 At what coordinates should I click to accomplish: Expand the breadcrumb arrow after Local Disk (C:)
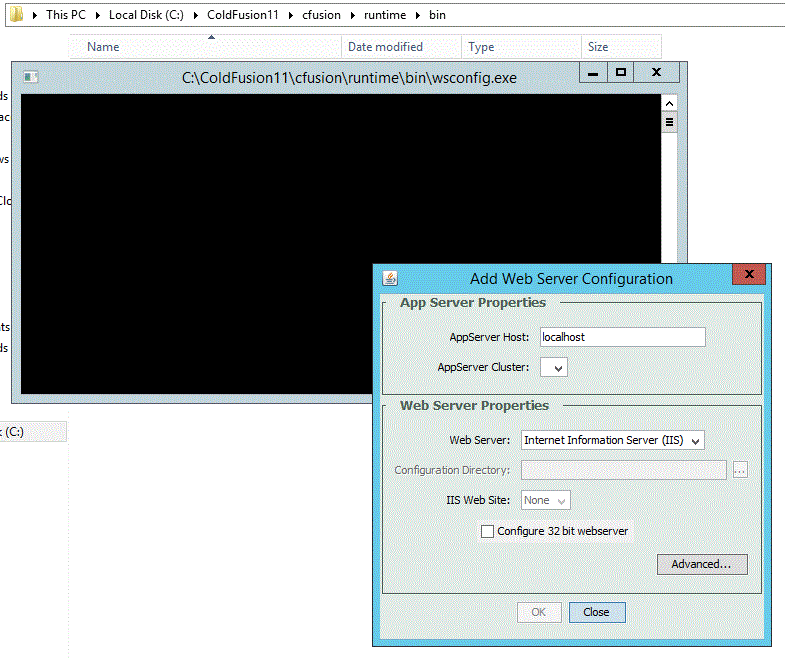[196, 16]
